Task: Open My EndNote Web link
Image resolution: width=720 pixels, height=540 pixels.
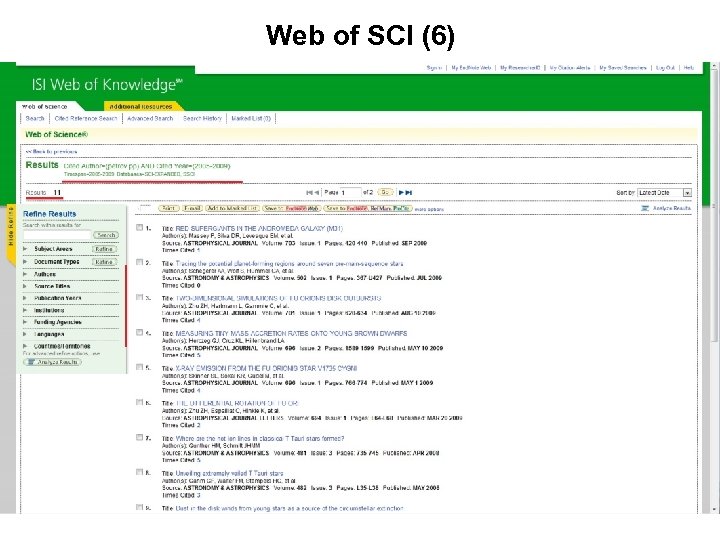Action: point(471,68)
